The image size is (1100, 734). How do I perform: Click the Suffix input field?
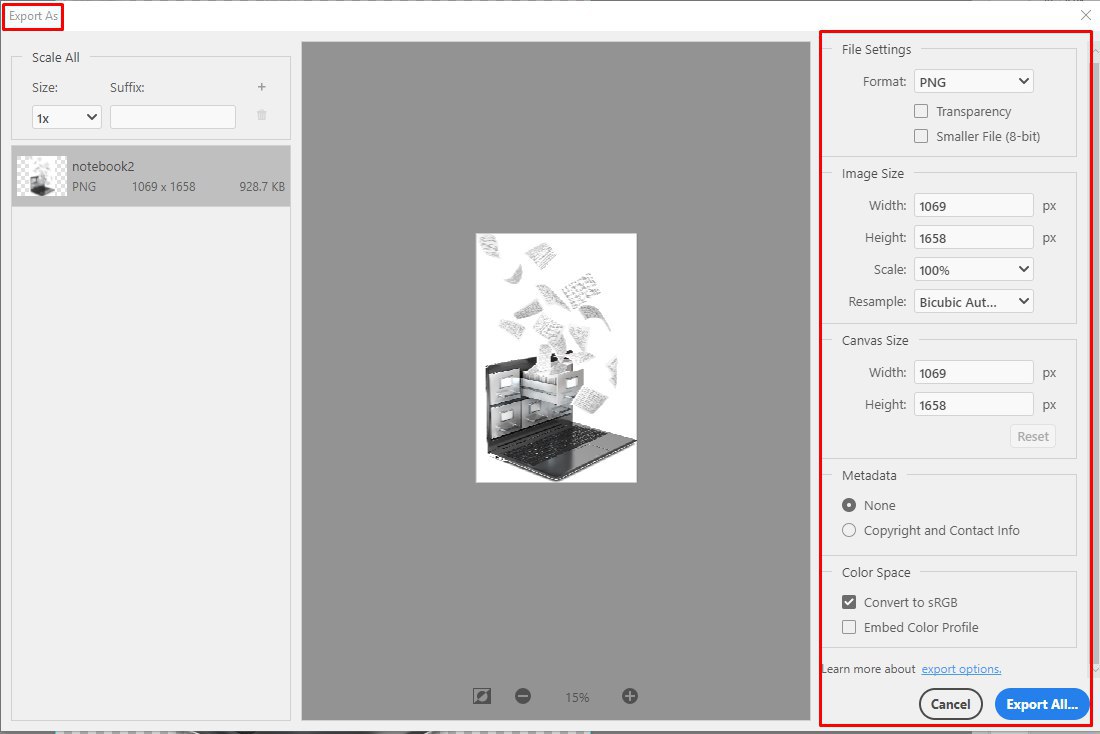tap(173, 117)
